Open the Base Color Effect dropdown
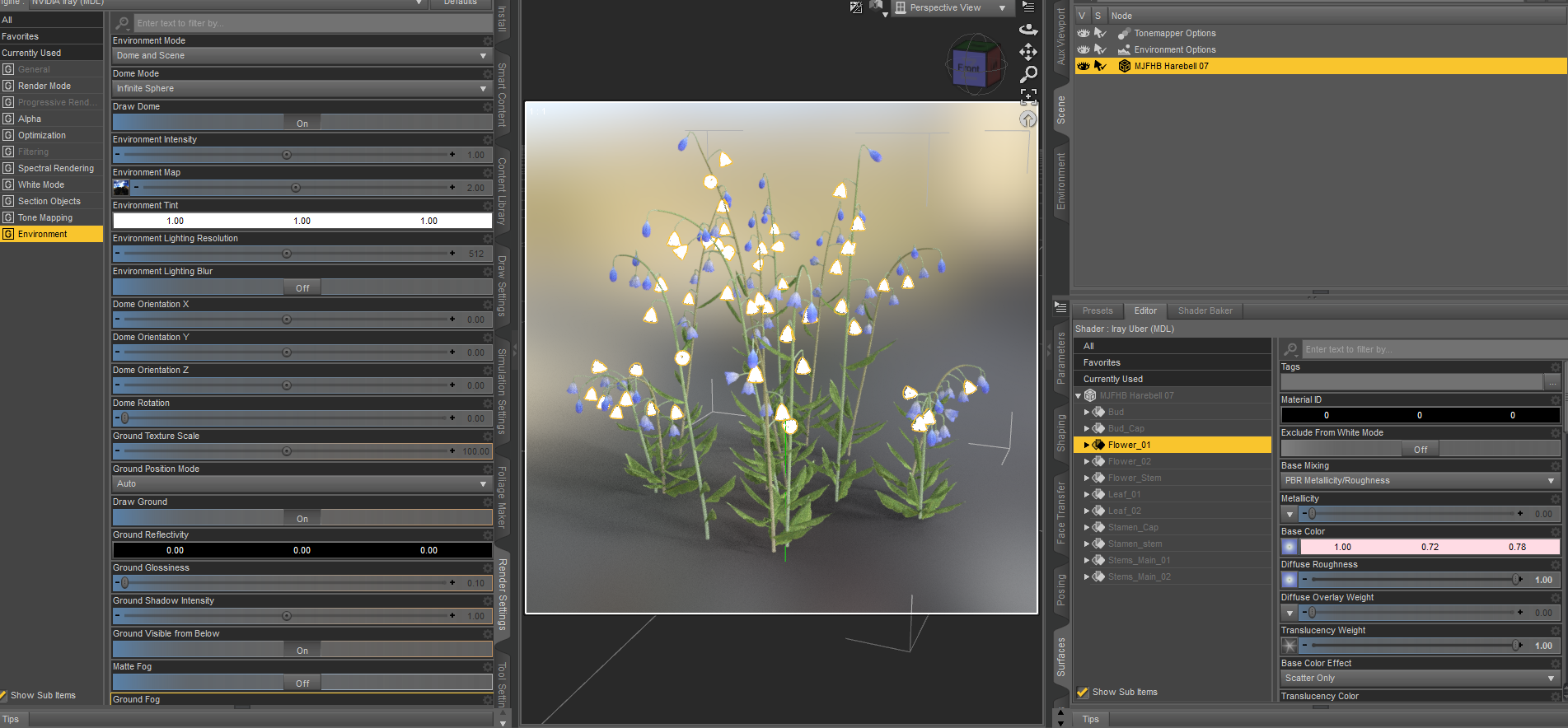Screen dimensions: 1568x728 point(1421,678)
